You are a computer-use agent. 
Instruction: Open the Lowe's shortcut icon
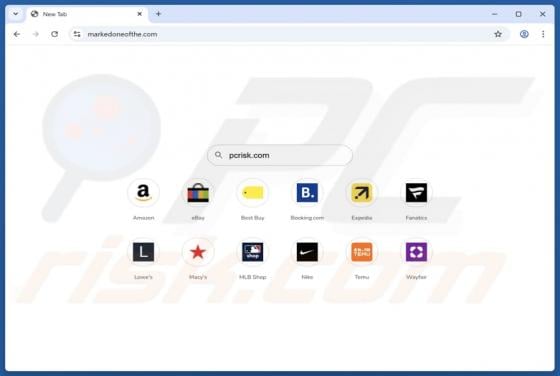(x=143, y=252)
